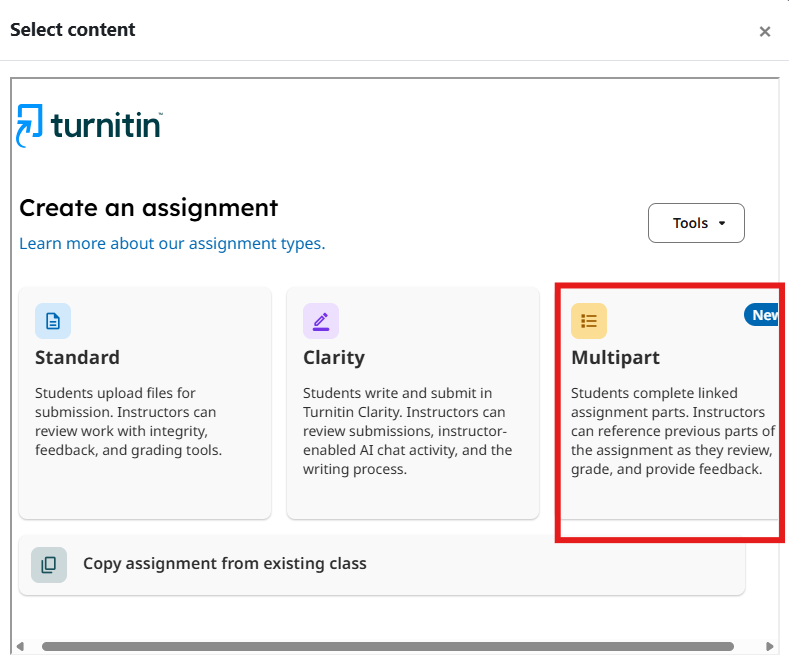789x671 pixels.
Task: Click the Multipart list icon
Action: [x=589, y=321]
